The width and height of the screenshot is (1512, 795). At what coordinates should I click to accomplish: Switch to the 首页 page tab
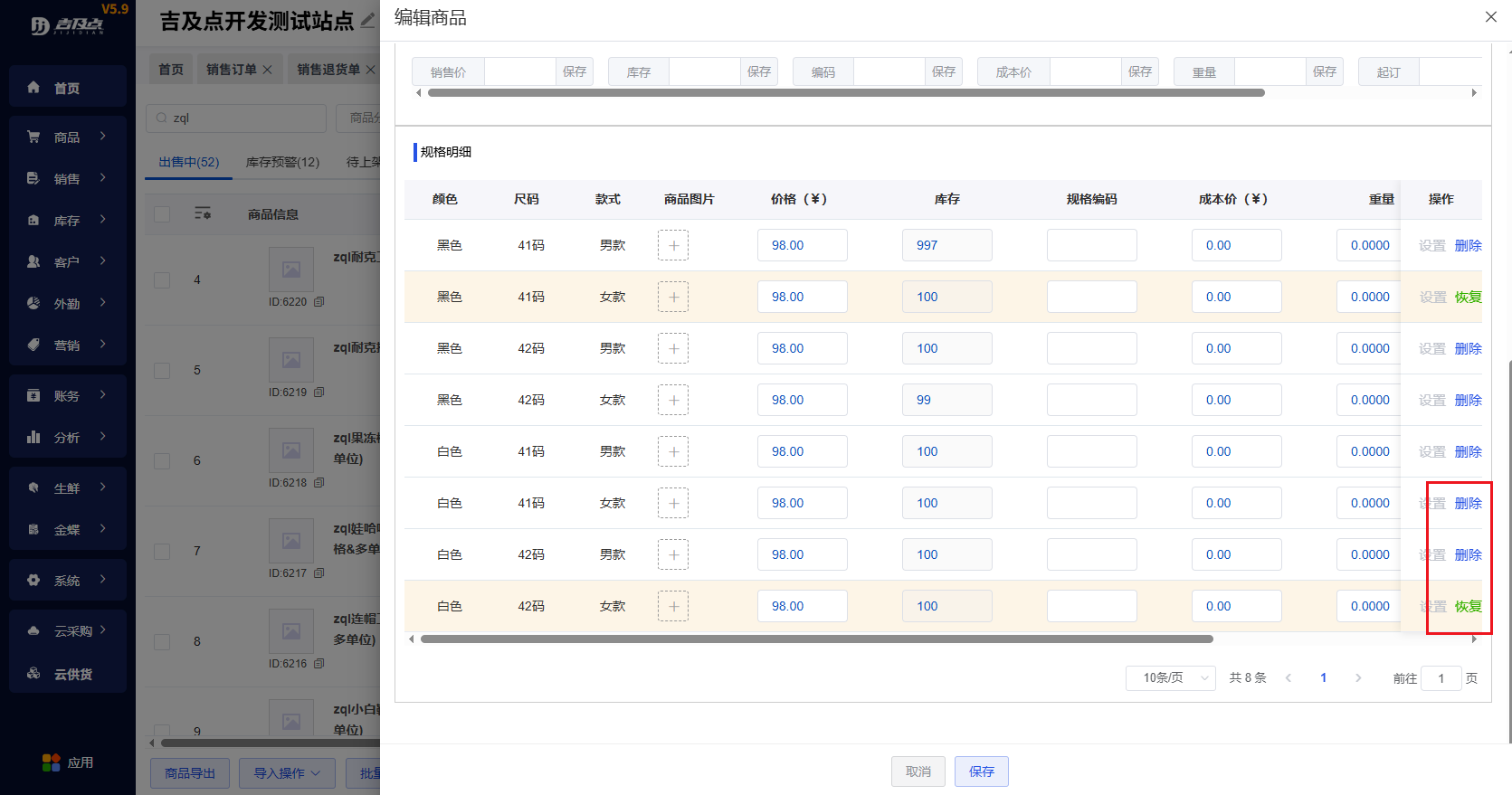click(171, 70)
